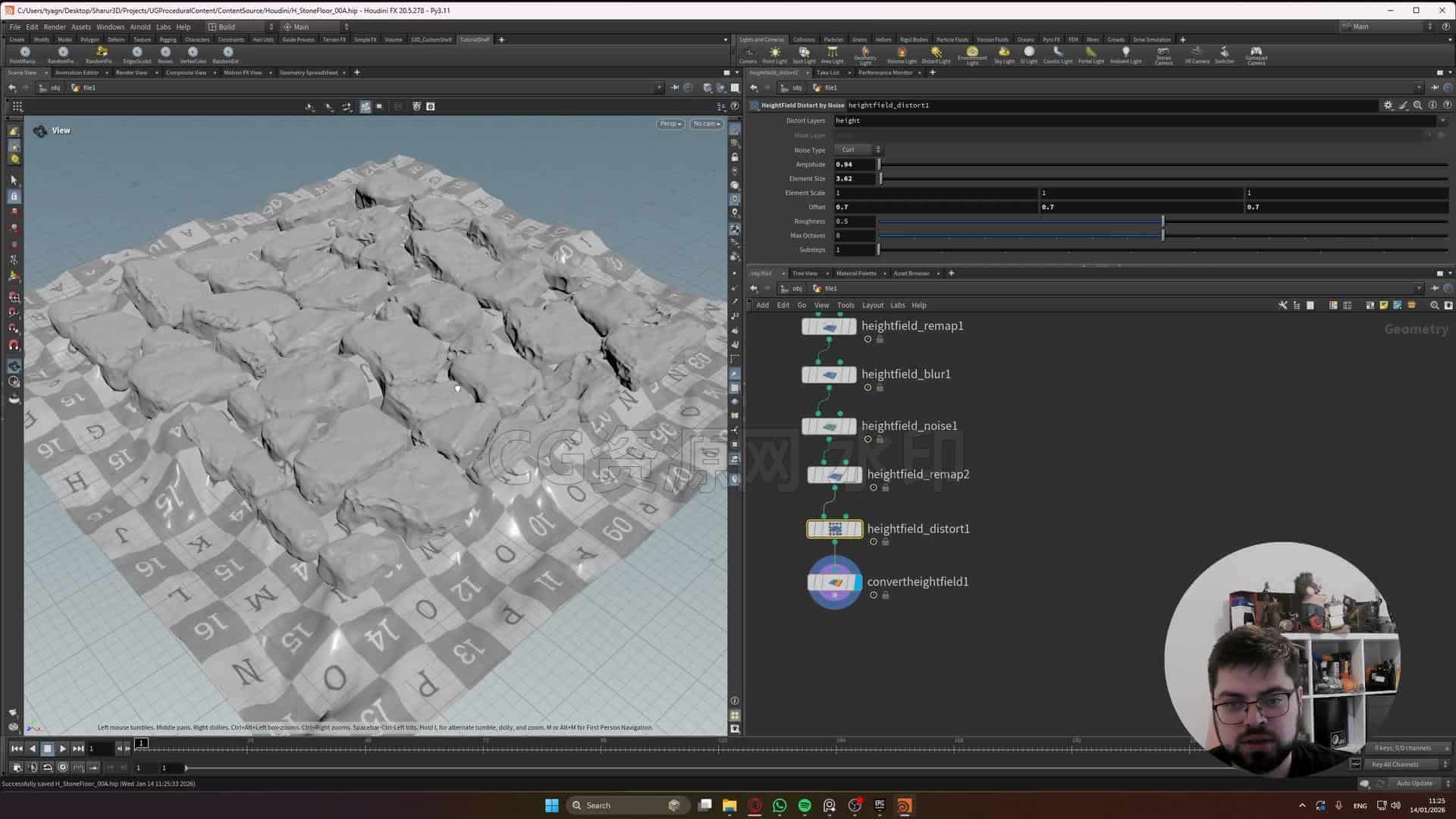Open the Render menu
The width and height of the screenshot is (1456, 819).
coord(55,27)
